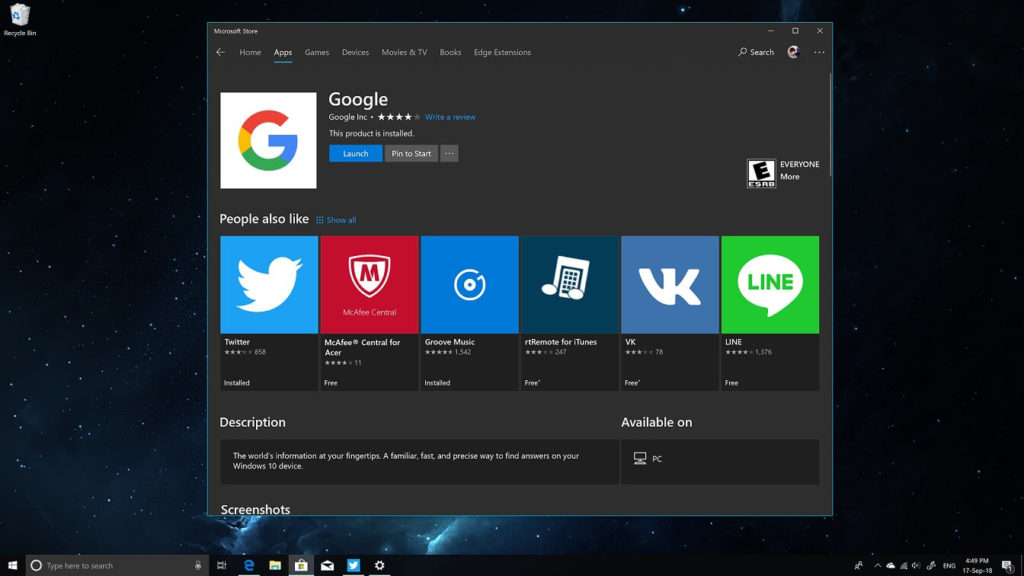Expand the system tray hidden icons
Screen dimensions: 1024x576
coord(877,565)
